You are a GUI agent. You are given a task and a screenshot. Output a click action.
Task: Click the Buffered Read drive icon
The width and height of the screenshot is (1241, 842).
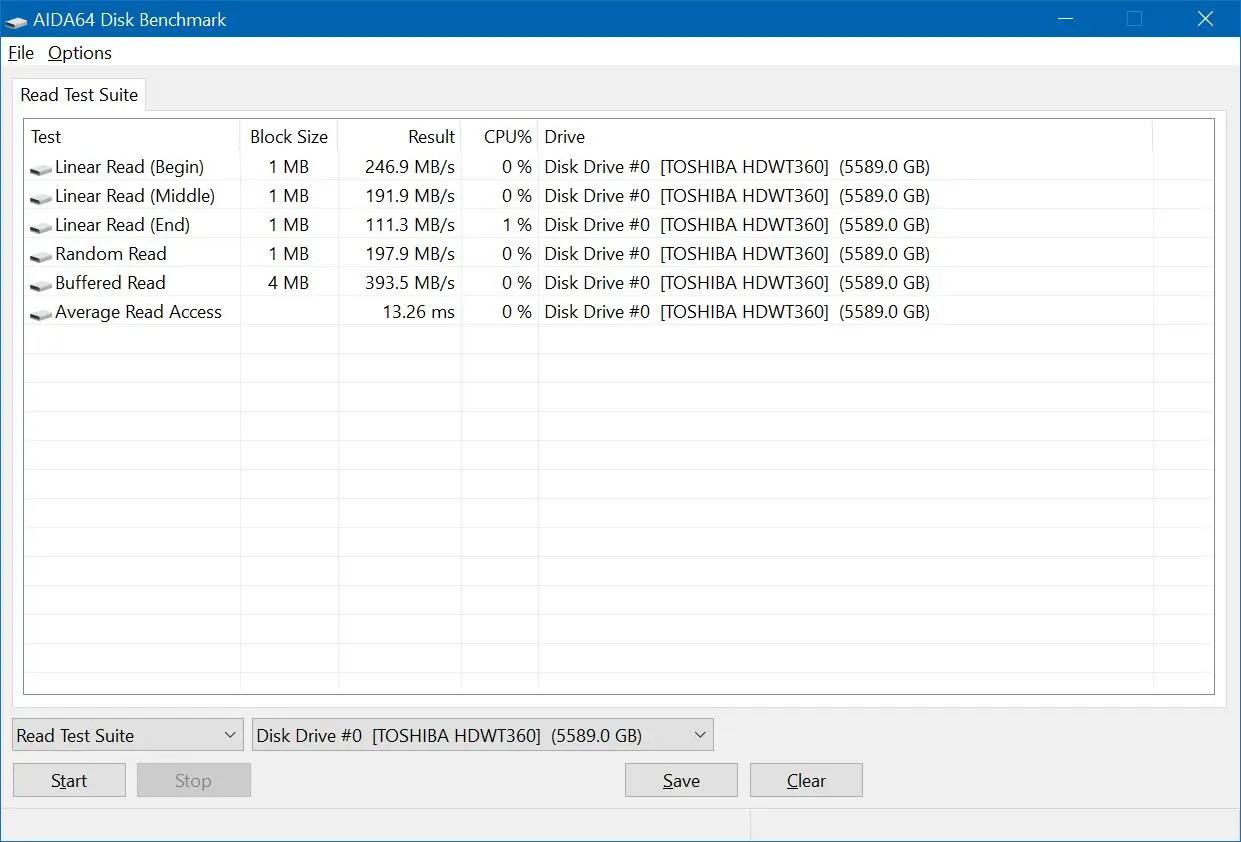pyautogui.click(x=41, y=285)
